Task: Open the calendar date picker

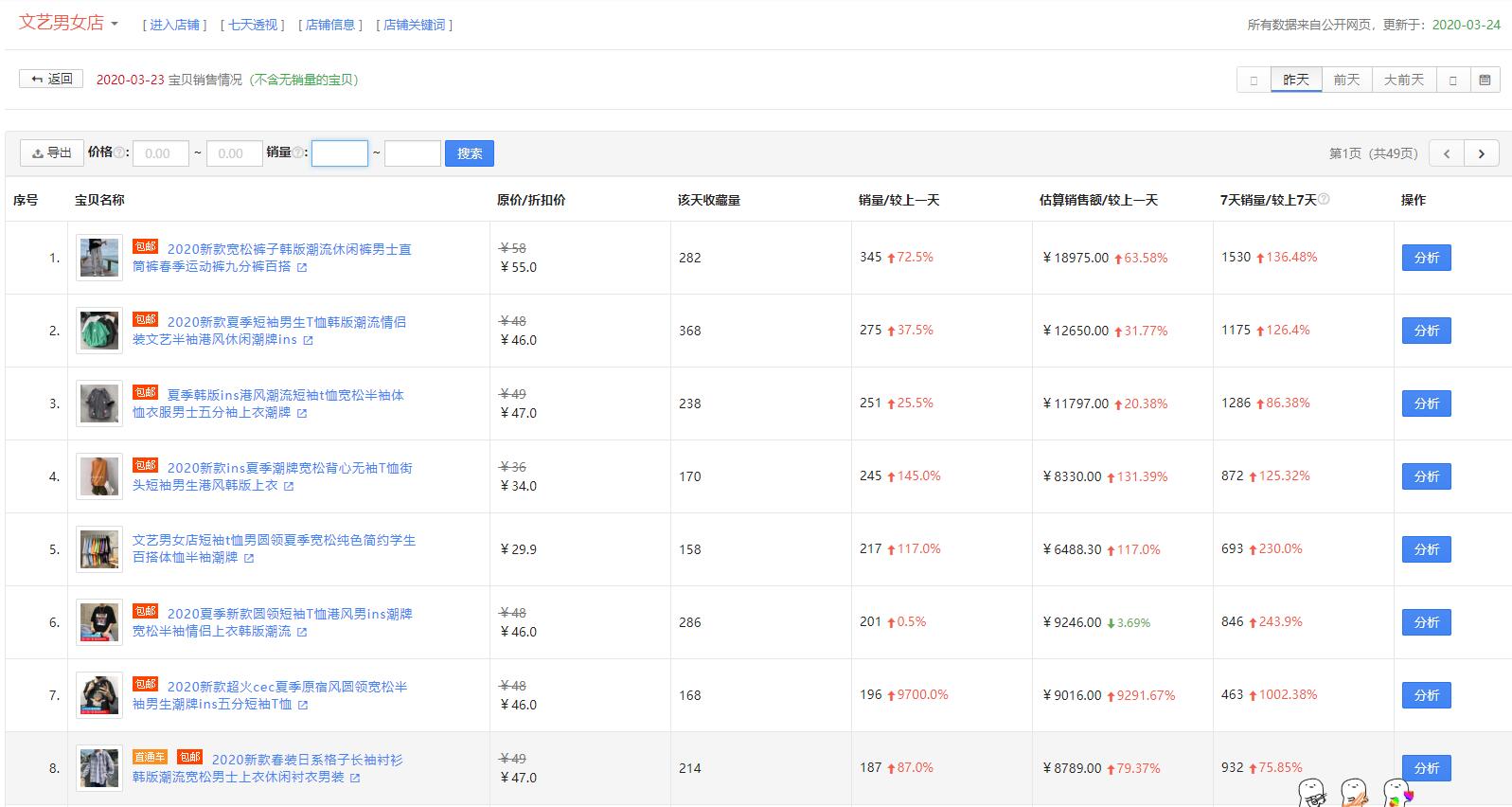Action: (1485, 80)
